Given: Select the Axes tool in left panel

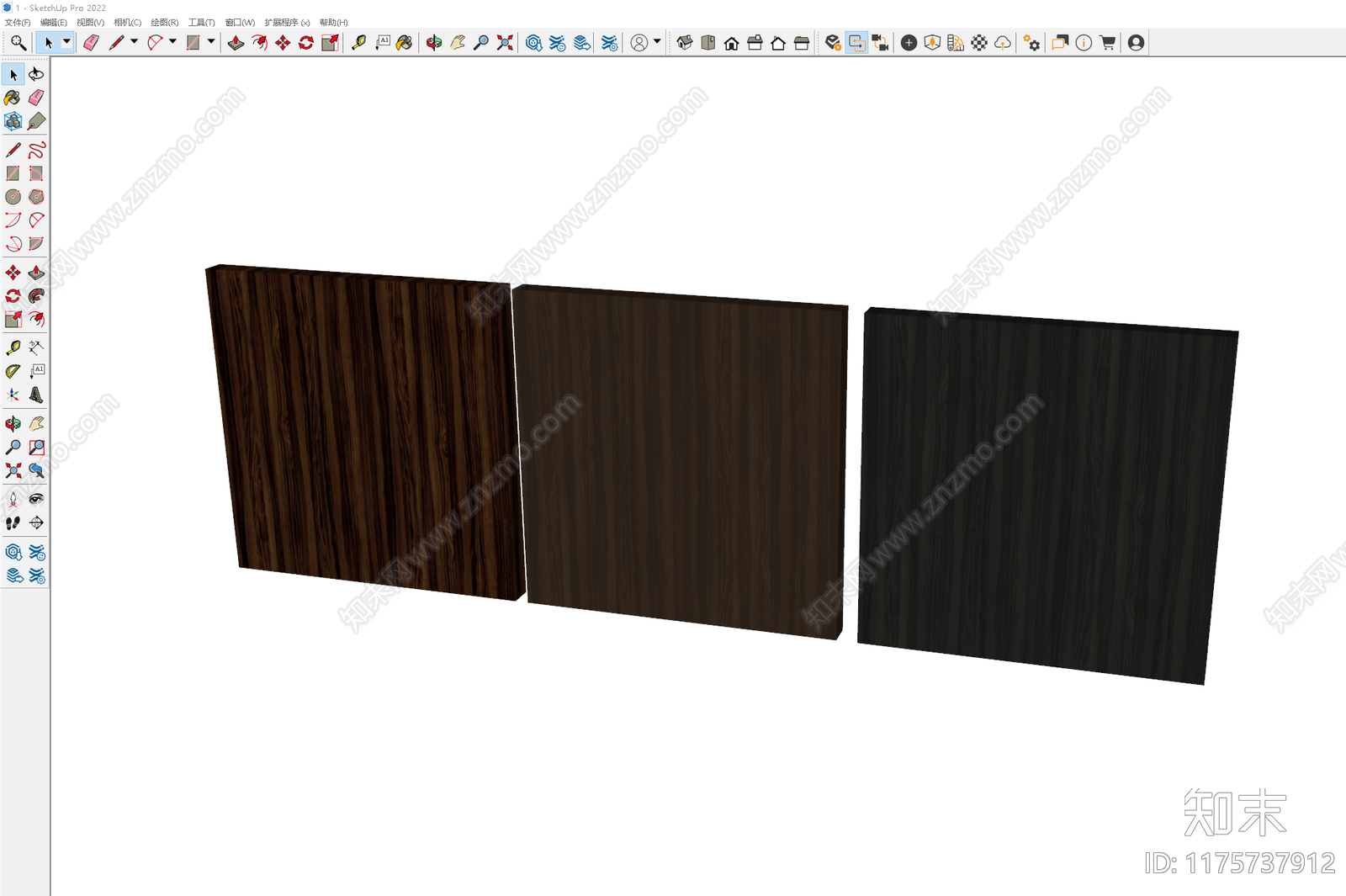Looking at the screenshot, I should point(13,395).
